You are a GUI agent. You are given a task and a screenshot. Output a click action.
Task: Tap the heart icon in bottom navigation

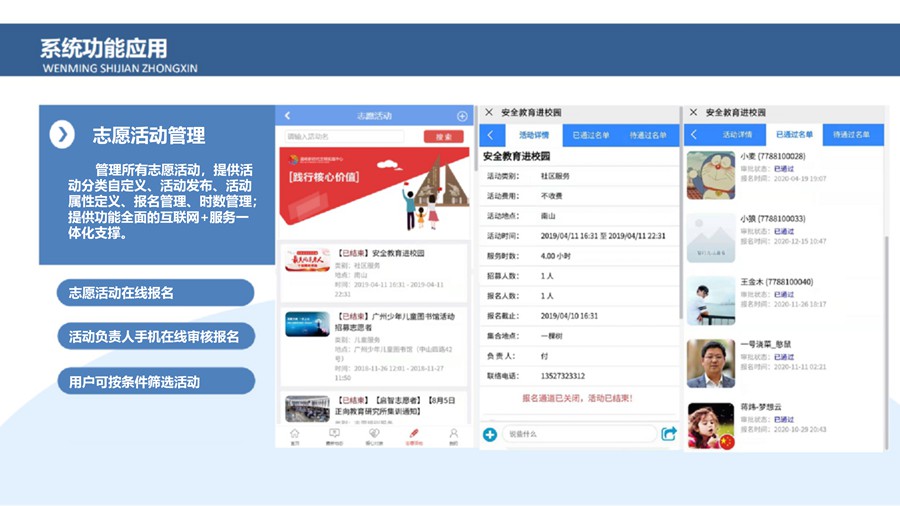pyautogui.click(x=374, y=435)
